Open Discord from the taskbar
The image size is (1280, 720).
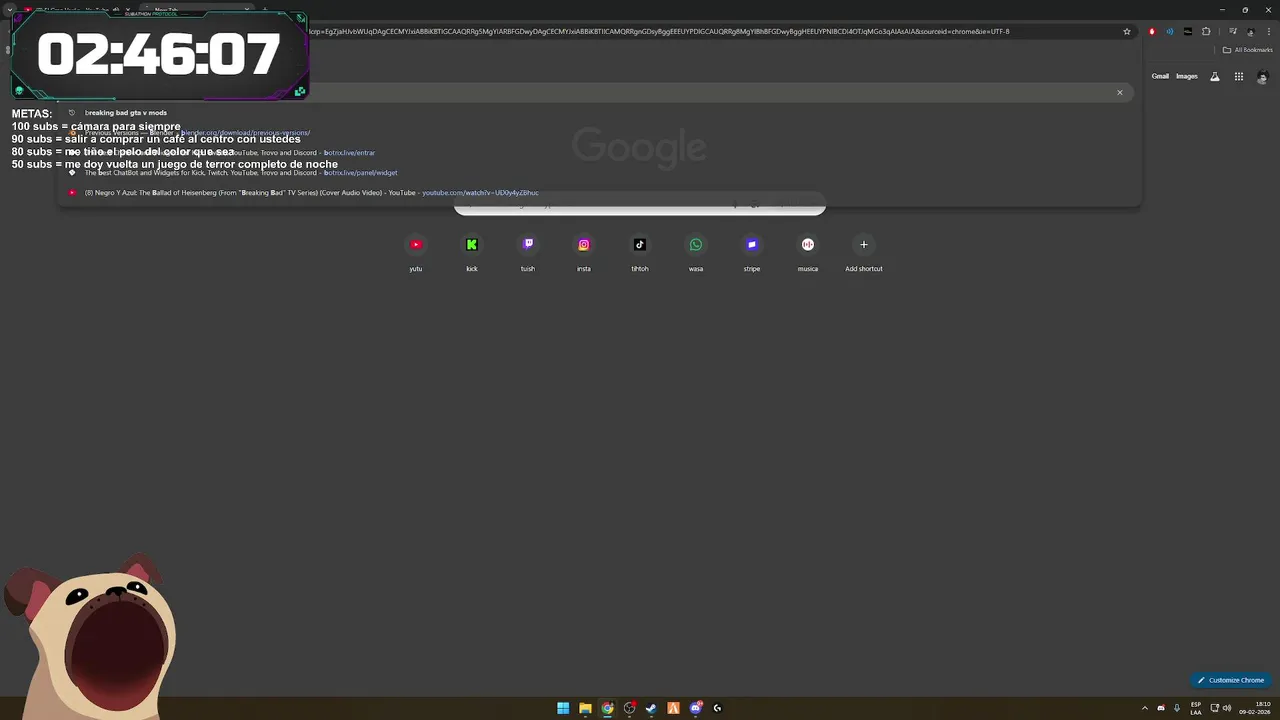(696, 708)
